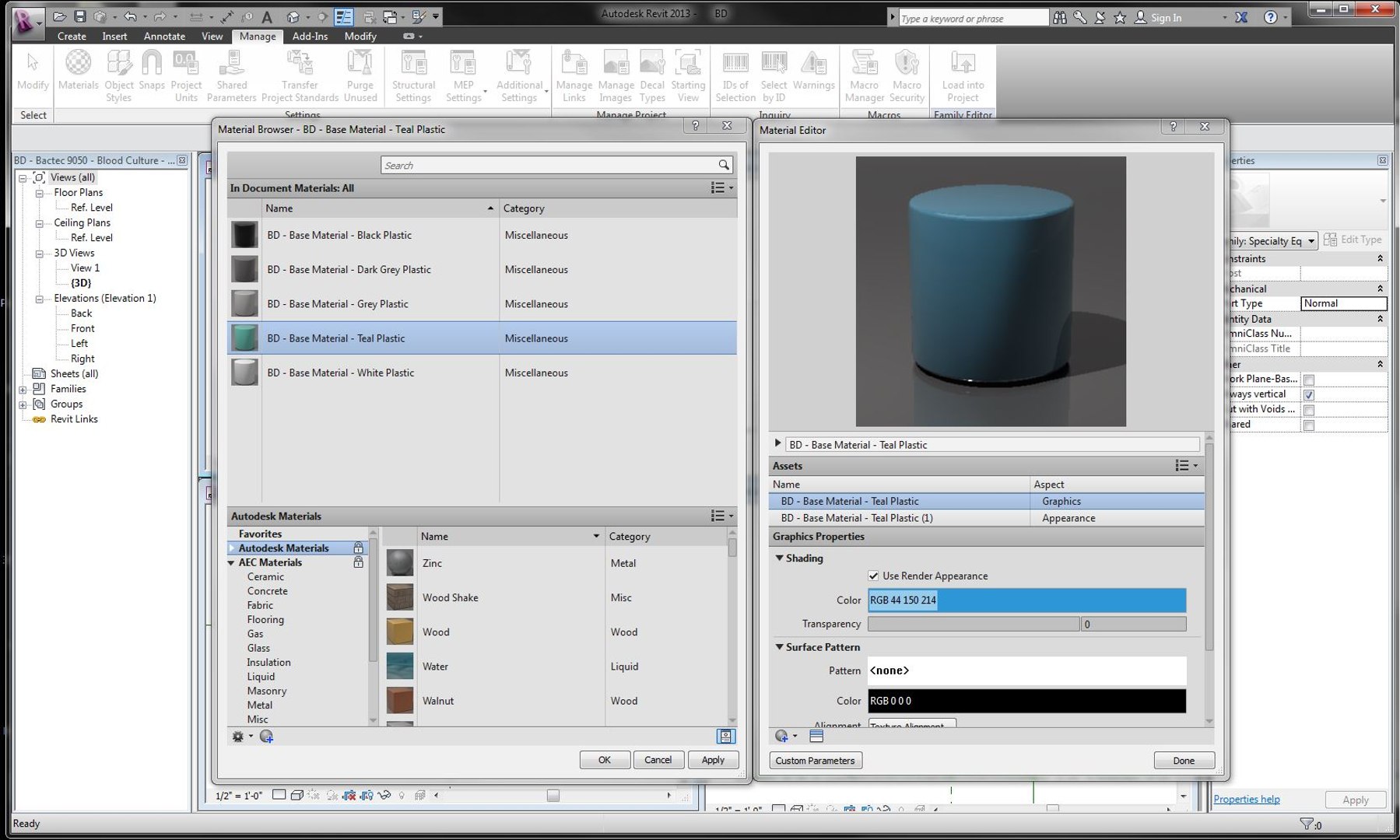The image size is (1400, 840).
Task: Click the Properties help link
Action: point(1247,799)
